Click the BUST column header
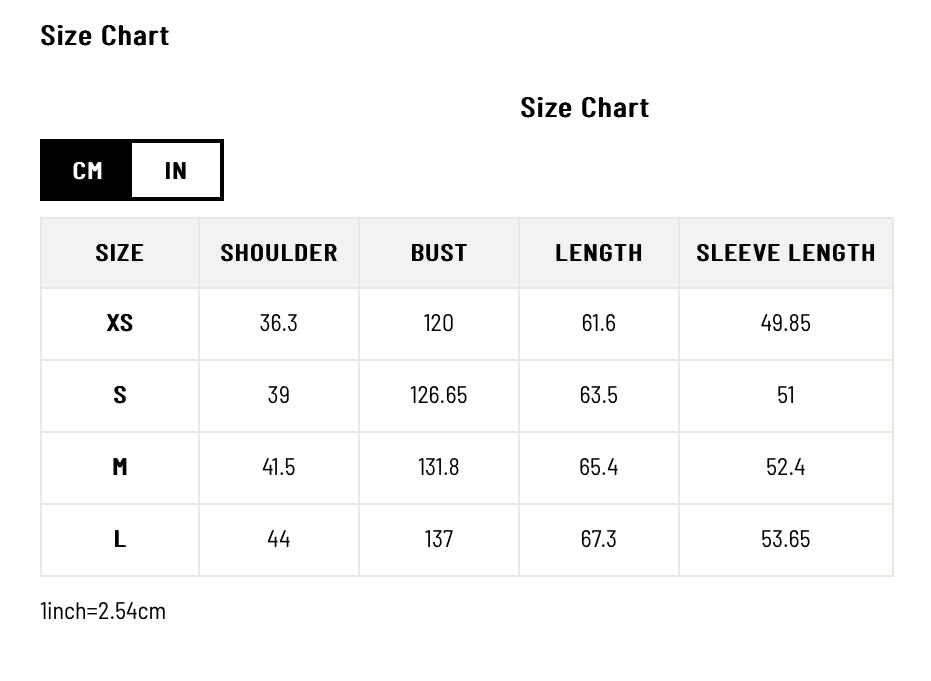931x681 pixels. pyautogui.click(x=439, y=253)
